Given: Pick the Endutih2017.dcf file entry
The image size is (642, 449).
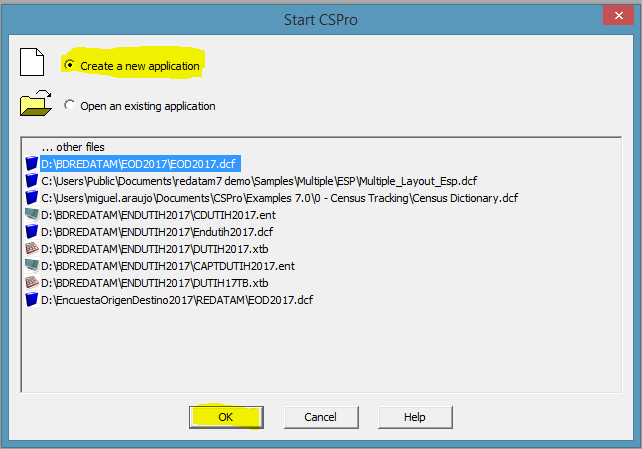Looking at the screenshot, I should pos(157,232).
